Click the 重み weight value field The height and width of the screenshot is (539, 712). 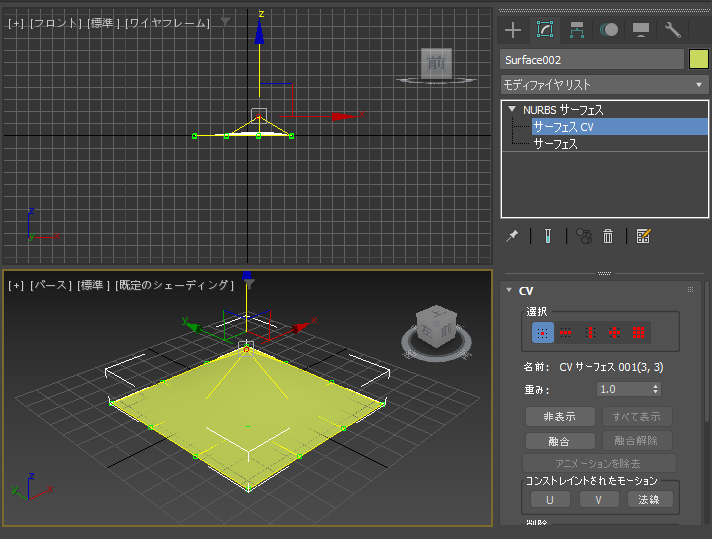(623, 389)
